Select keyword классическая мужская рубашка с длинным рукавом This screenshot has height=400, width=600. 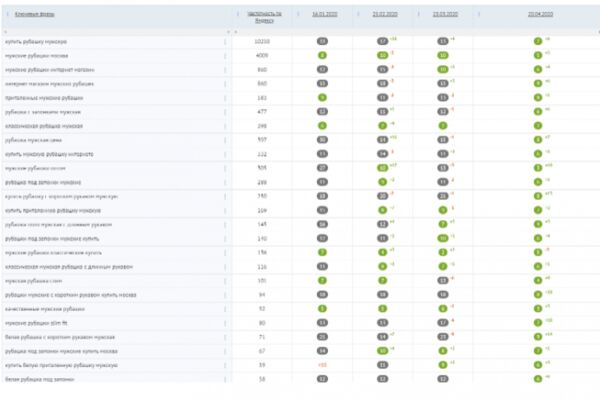69,267
